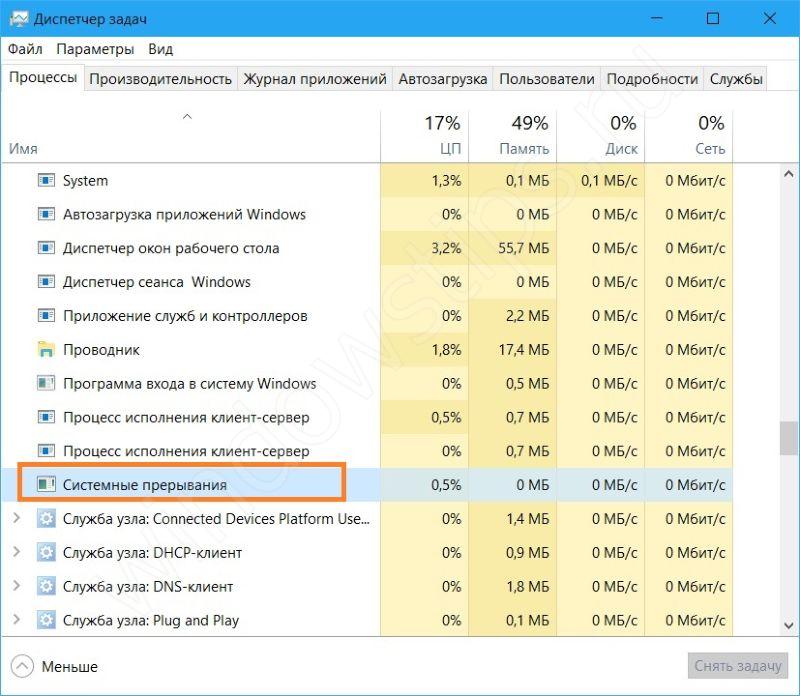Click the scrollbar up arrow
Image resolution: width=800 pixels, height=696 pixels.
pos(789,174)
